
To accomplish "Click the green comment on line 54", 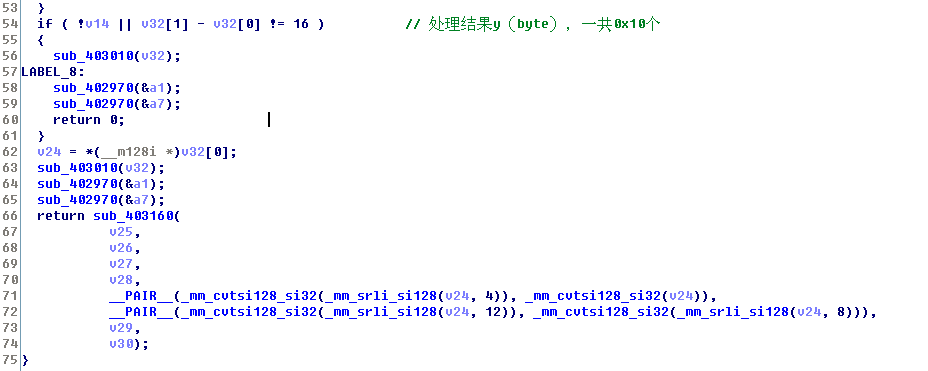I will click(532, 24).
